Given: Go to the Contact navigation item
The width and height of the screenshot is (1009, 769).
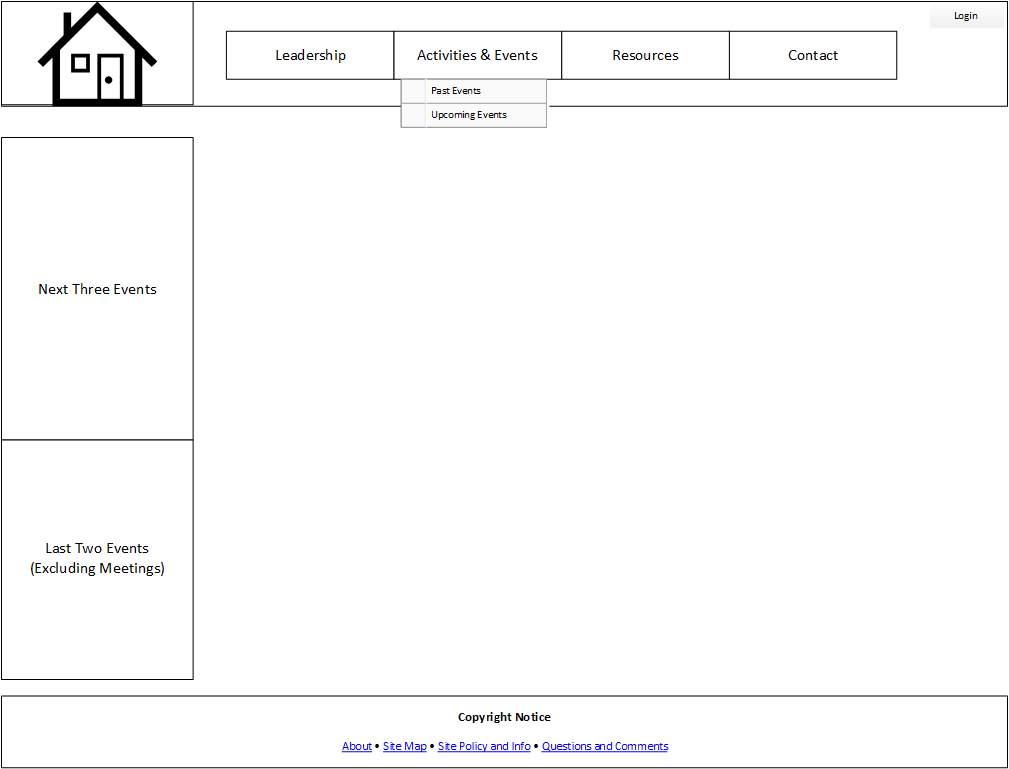Looking at the screenshot, I should 813,55.
